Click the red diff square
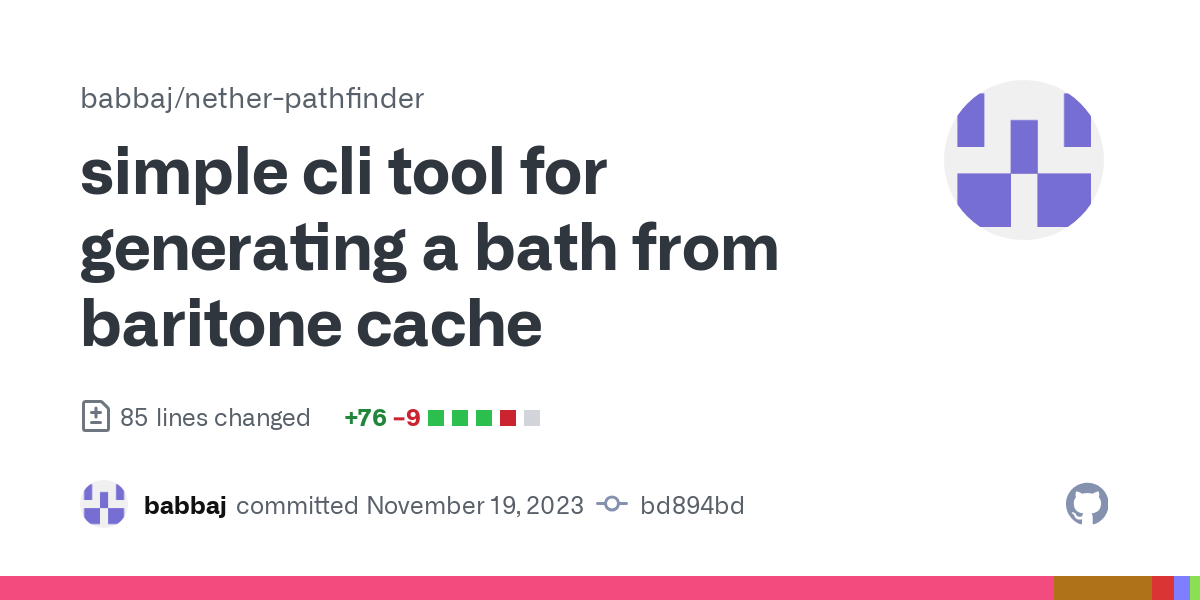This screenshot has width=1200, height=600. pyautogui.click(x=508, y=418)
